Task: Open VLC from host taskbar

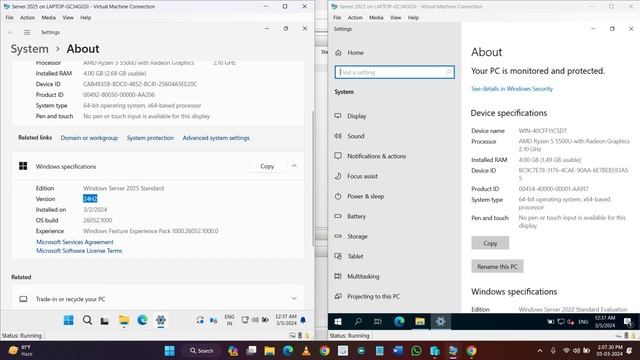Action: 306,351
